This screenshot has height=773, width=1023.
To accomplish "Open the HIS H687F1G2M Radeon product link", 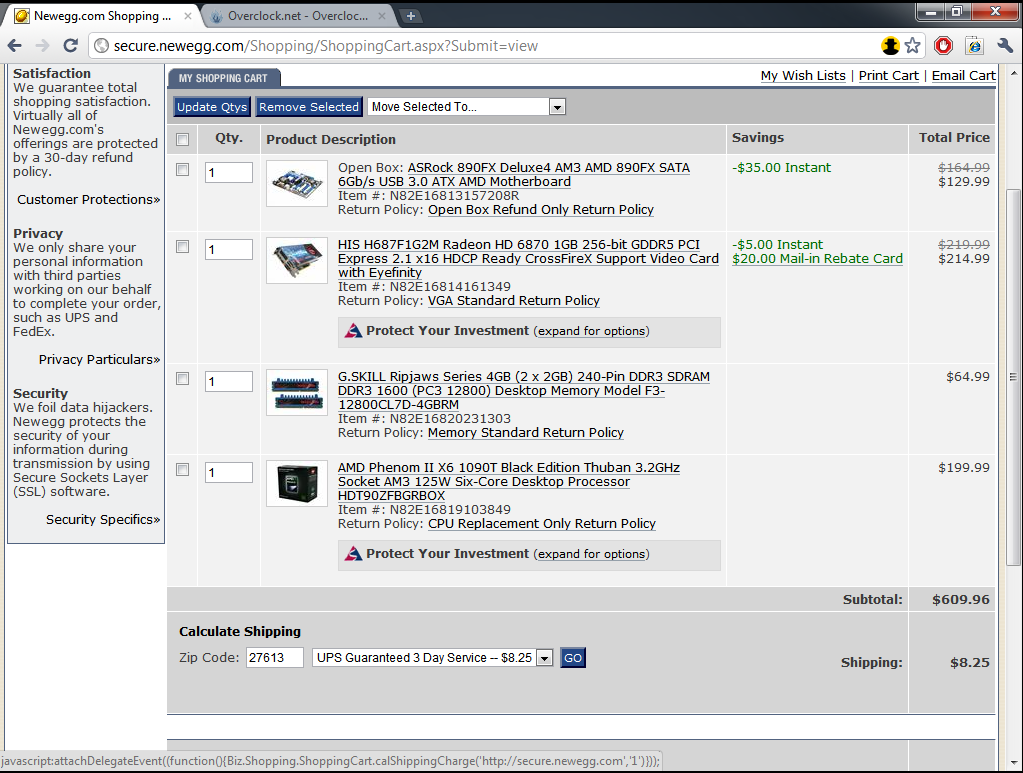I will (x=528, y=258).
